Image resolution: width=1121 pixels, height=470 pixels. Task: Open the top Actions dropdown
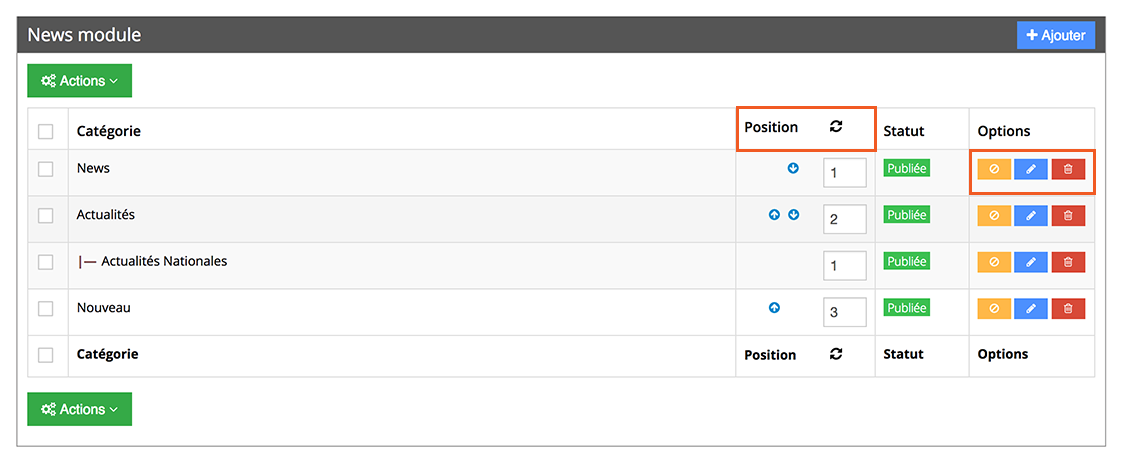(x=79, y=81)
